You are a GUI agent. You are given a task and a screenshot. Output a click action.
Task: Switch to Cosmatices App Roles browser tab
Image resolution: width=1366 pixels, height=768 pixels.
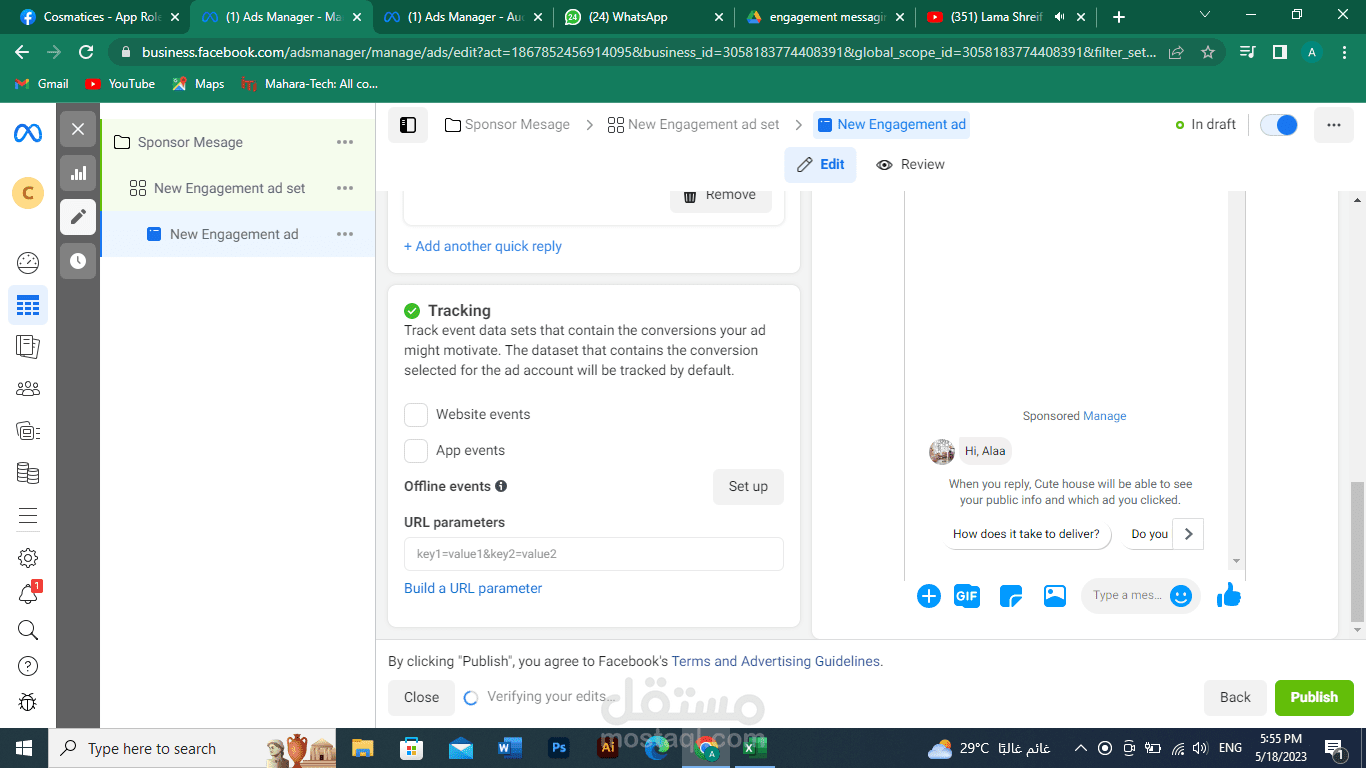(100, 17)
